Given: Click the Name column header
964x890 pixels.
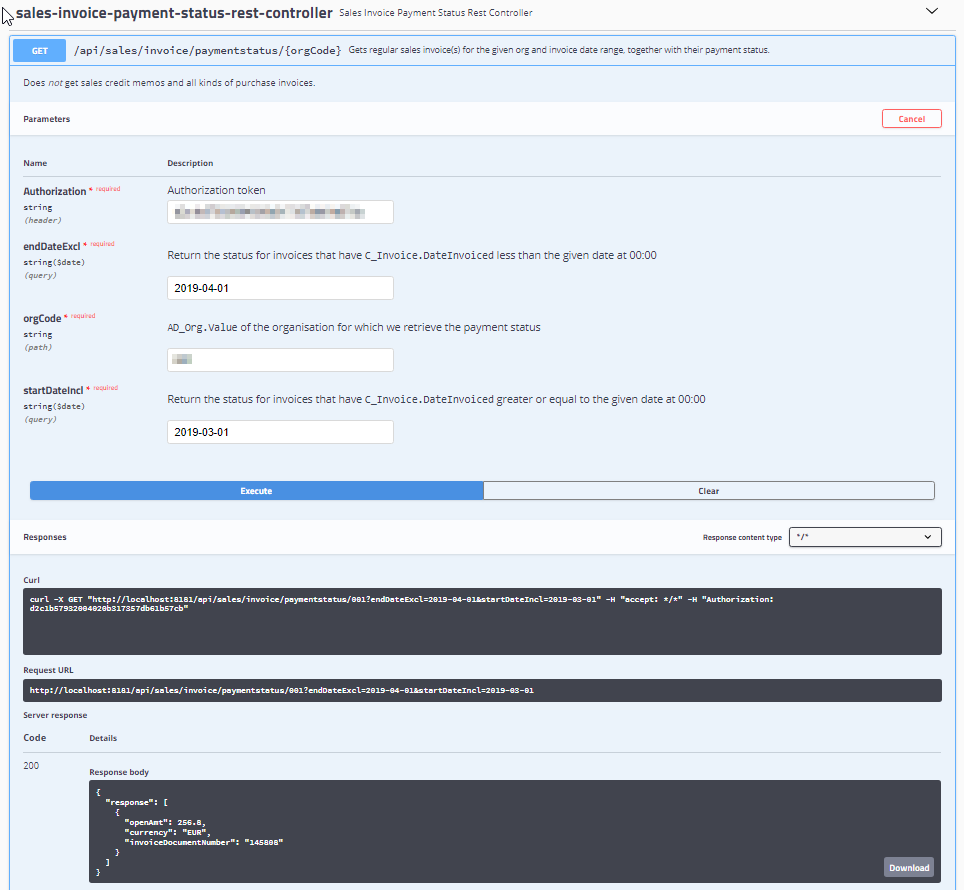Looking at the screenshot, I should [35, 163].
